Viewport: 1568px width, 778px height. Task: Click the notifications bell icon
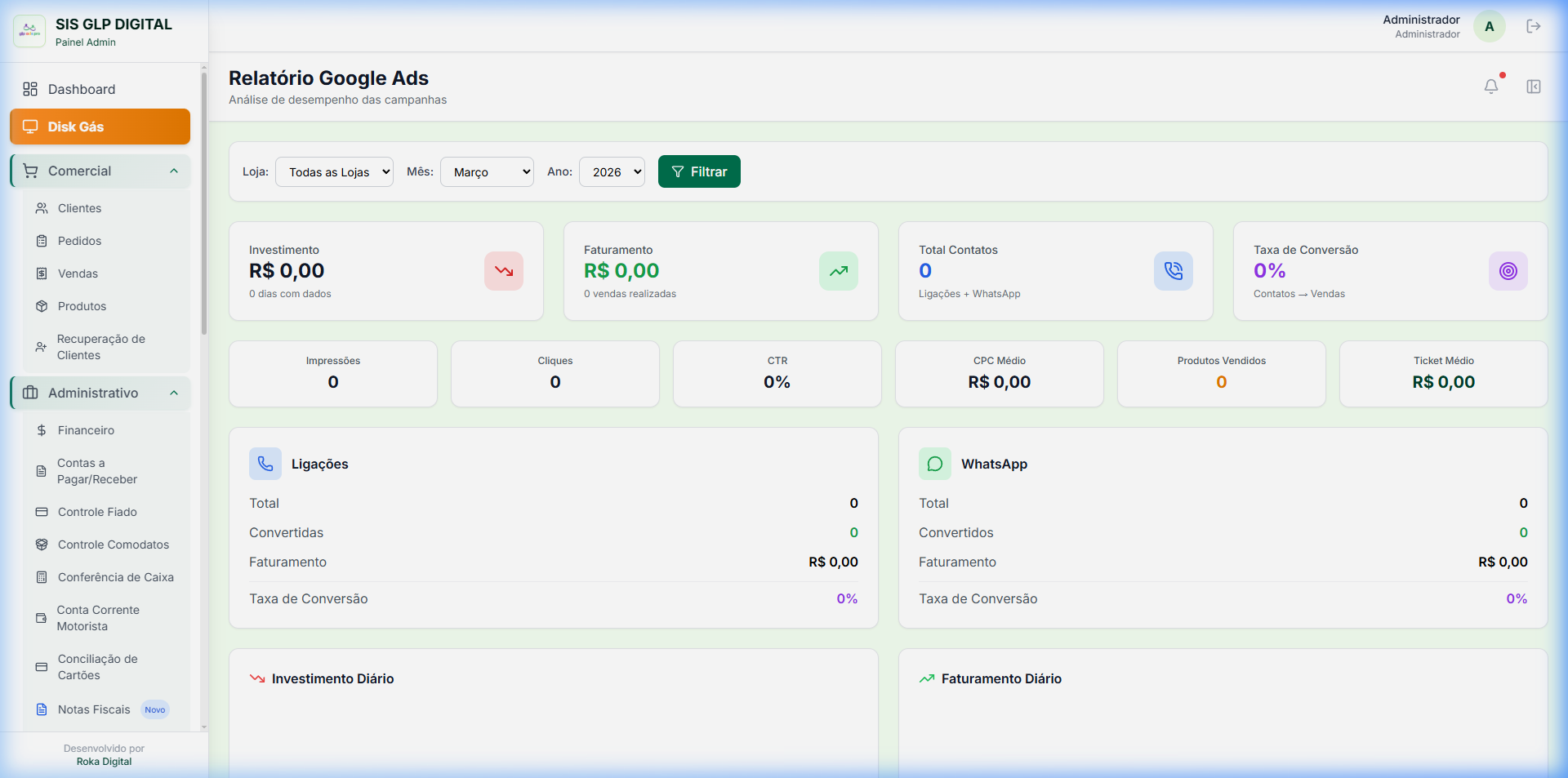[1490, 87]
